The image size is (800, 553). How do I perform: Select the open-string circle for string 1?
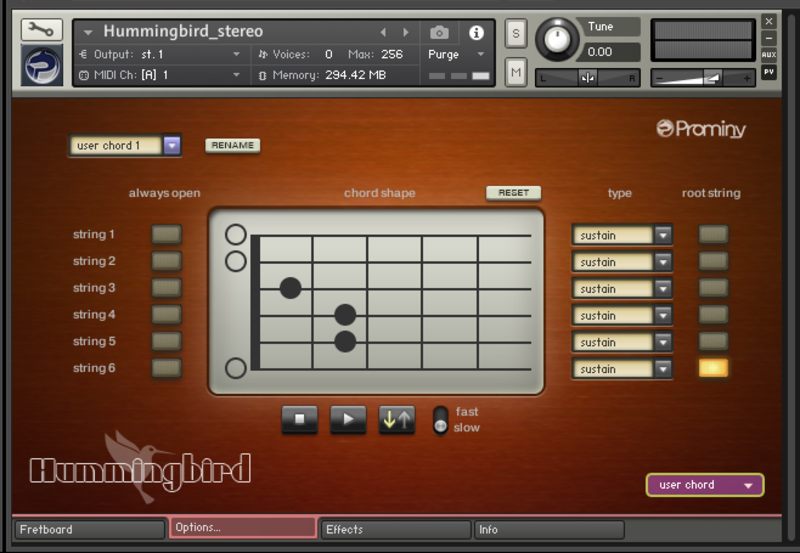click(x=236, y=235)
